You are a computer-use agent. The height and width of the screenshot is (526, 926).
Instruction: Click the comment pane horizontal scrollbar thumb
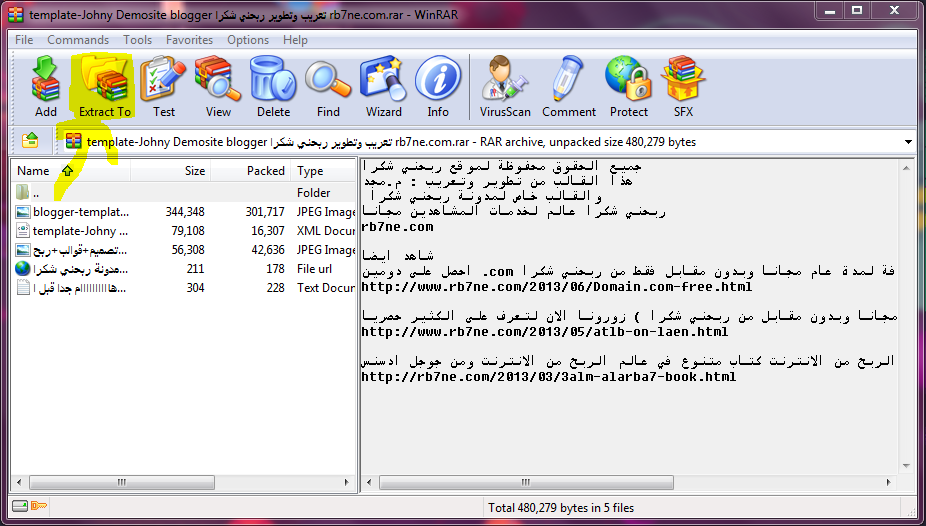[x=526, y=482]
